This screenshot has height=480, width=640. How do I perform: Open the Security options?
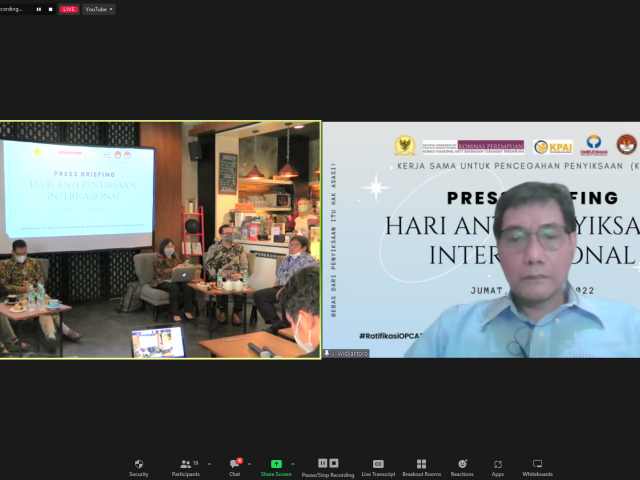click(x=138, y=466)
